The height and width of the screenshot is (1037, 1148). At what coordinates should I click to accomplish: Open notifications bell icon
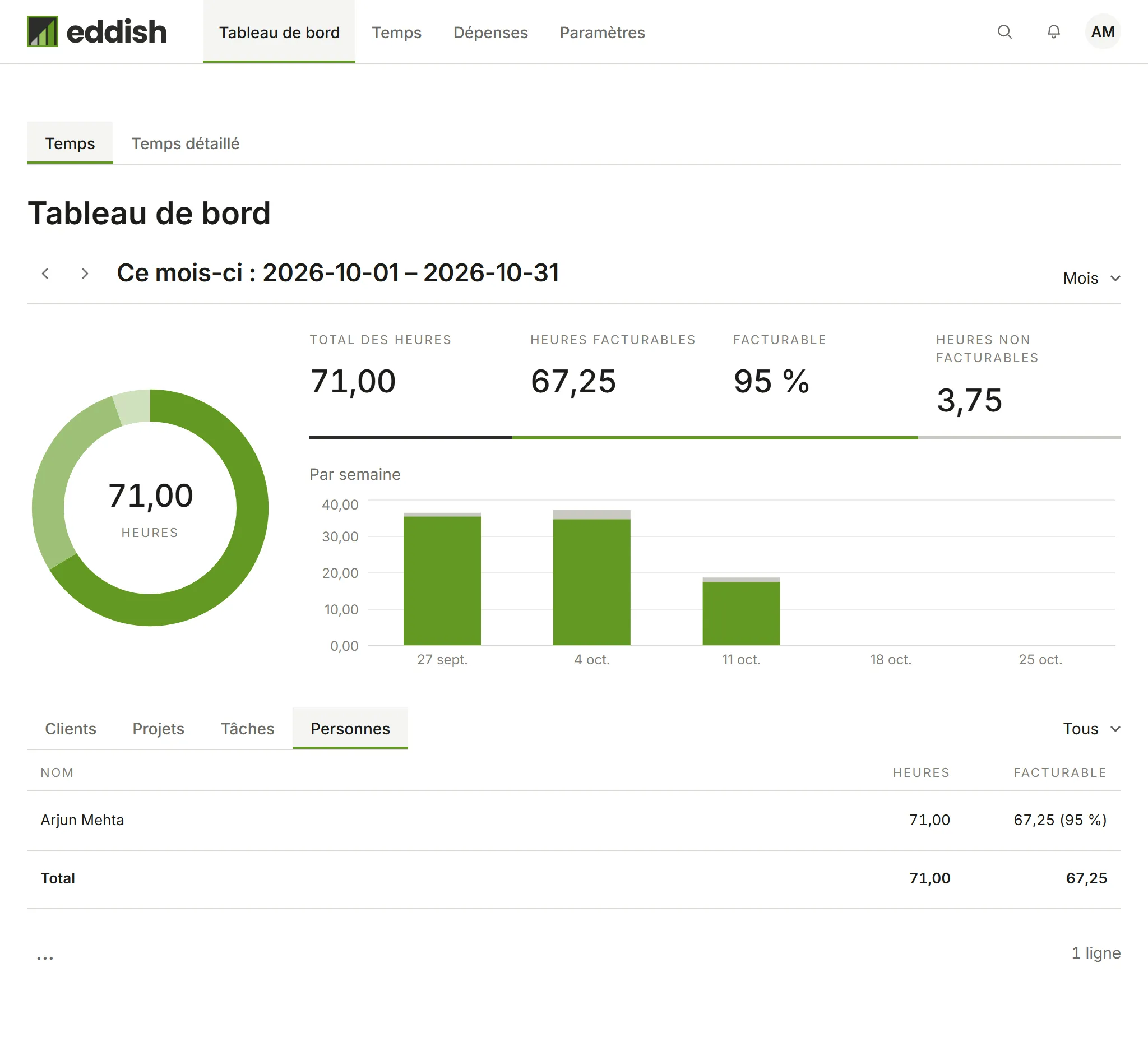1053,32
